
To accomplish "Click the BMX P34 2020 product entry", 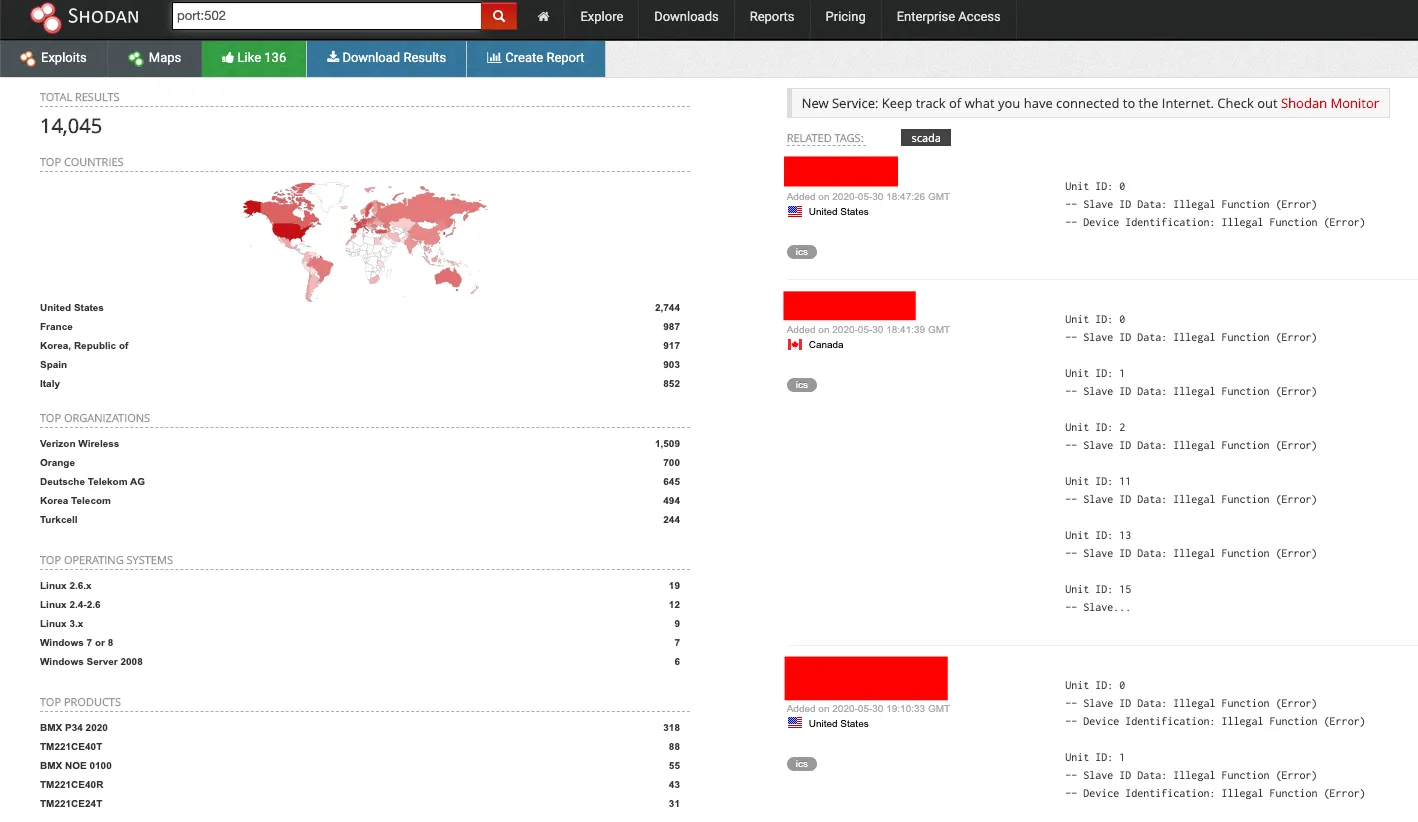I will (72, 727).
